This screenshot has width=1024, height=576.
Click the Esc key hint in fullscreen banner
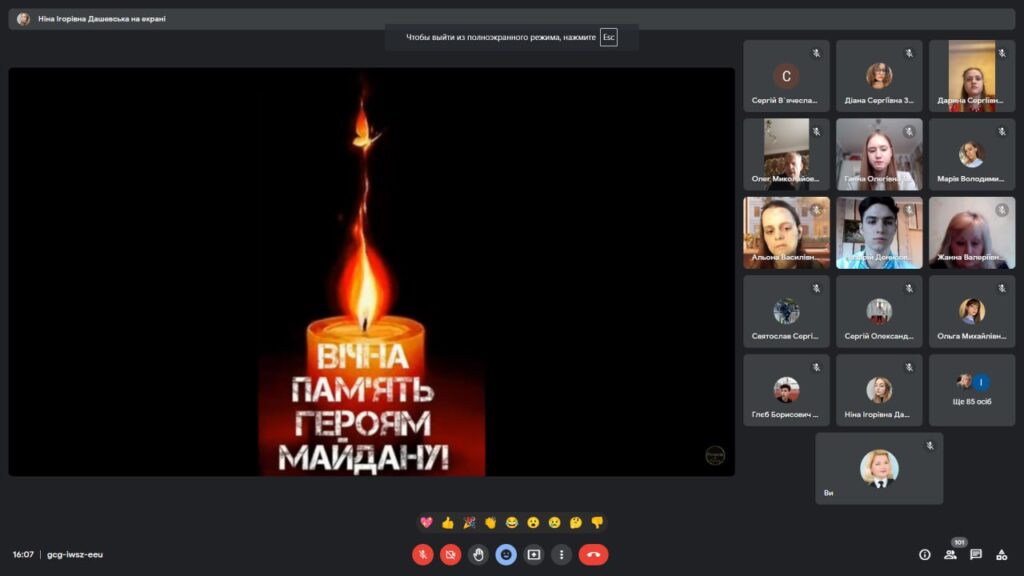(608, 37)
